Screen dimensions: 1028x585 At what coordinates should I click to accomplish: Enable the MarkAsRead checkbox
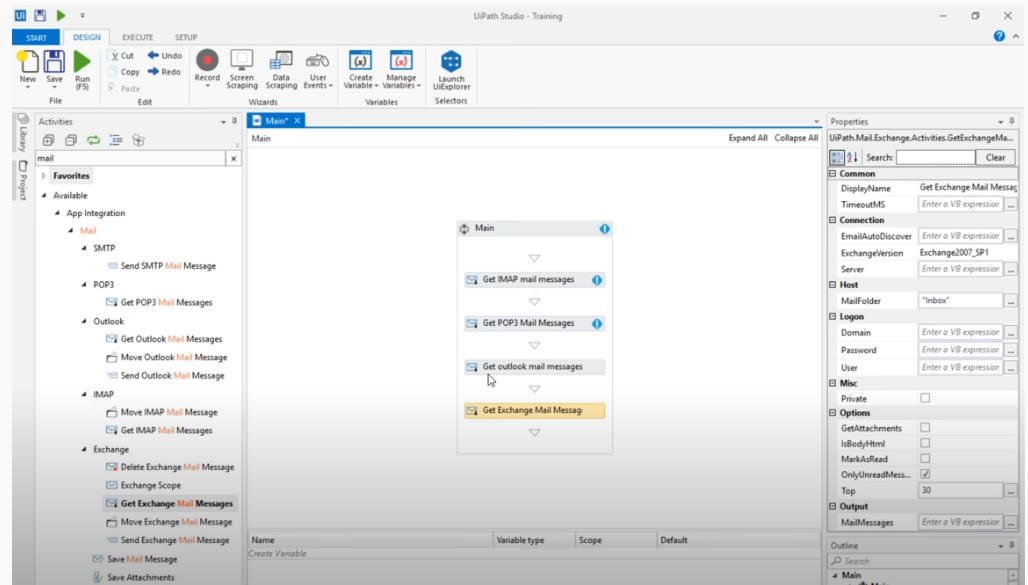[925, 459]
